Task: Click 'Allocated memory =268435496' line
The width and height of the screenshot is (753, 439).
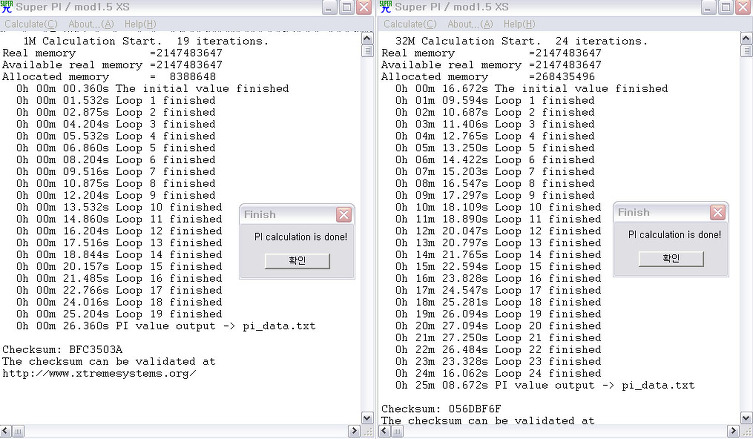Action: pyautogui.click(x=488, y=77)
